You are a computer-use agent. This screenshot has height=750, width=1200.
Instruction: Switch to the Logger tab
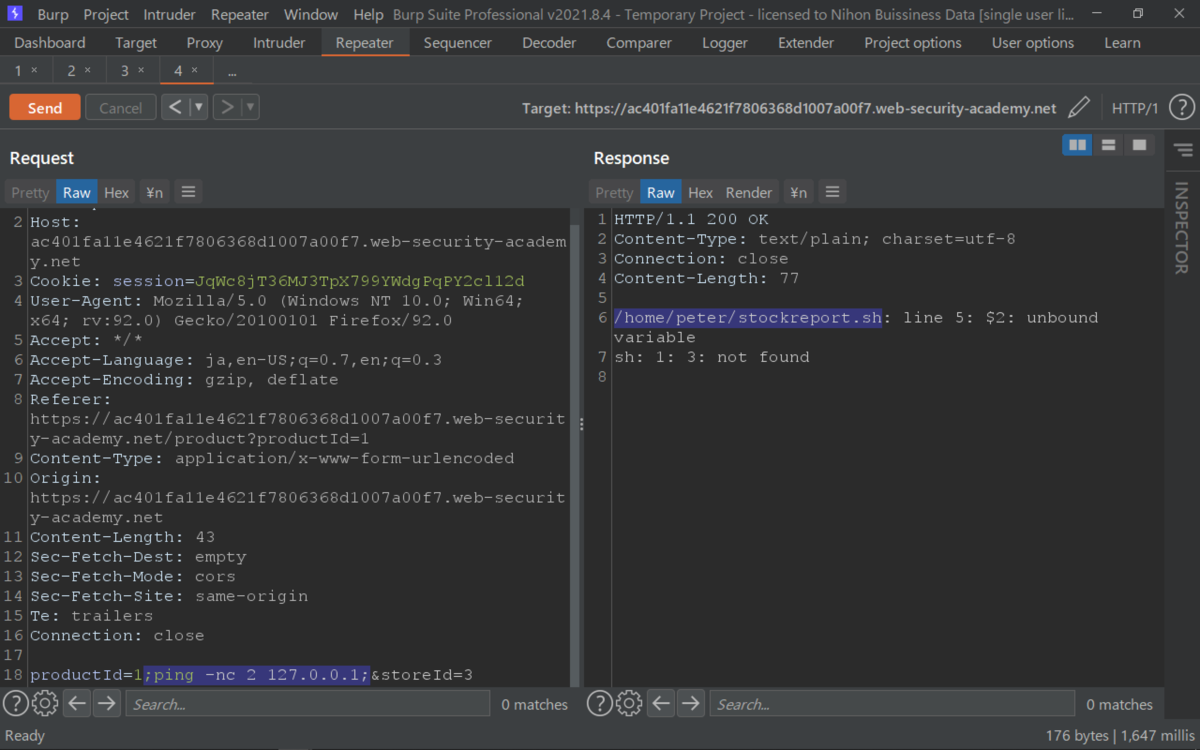point(725,43)
